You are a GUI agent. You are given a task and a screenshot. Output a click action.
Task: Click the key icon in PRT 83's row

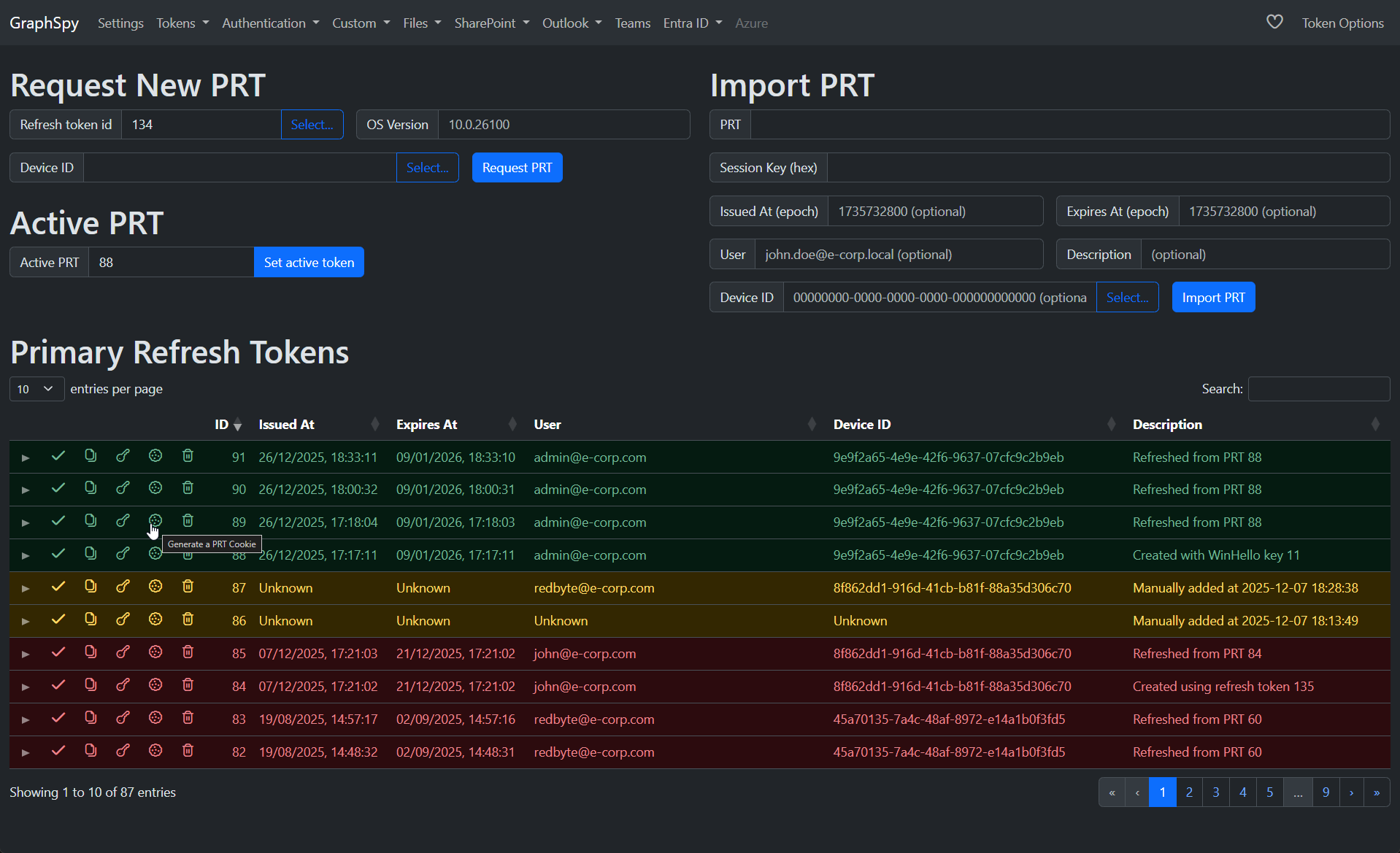pos(123,718)
